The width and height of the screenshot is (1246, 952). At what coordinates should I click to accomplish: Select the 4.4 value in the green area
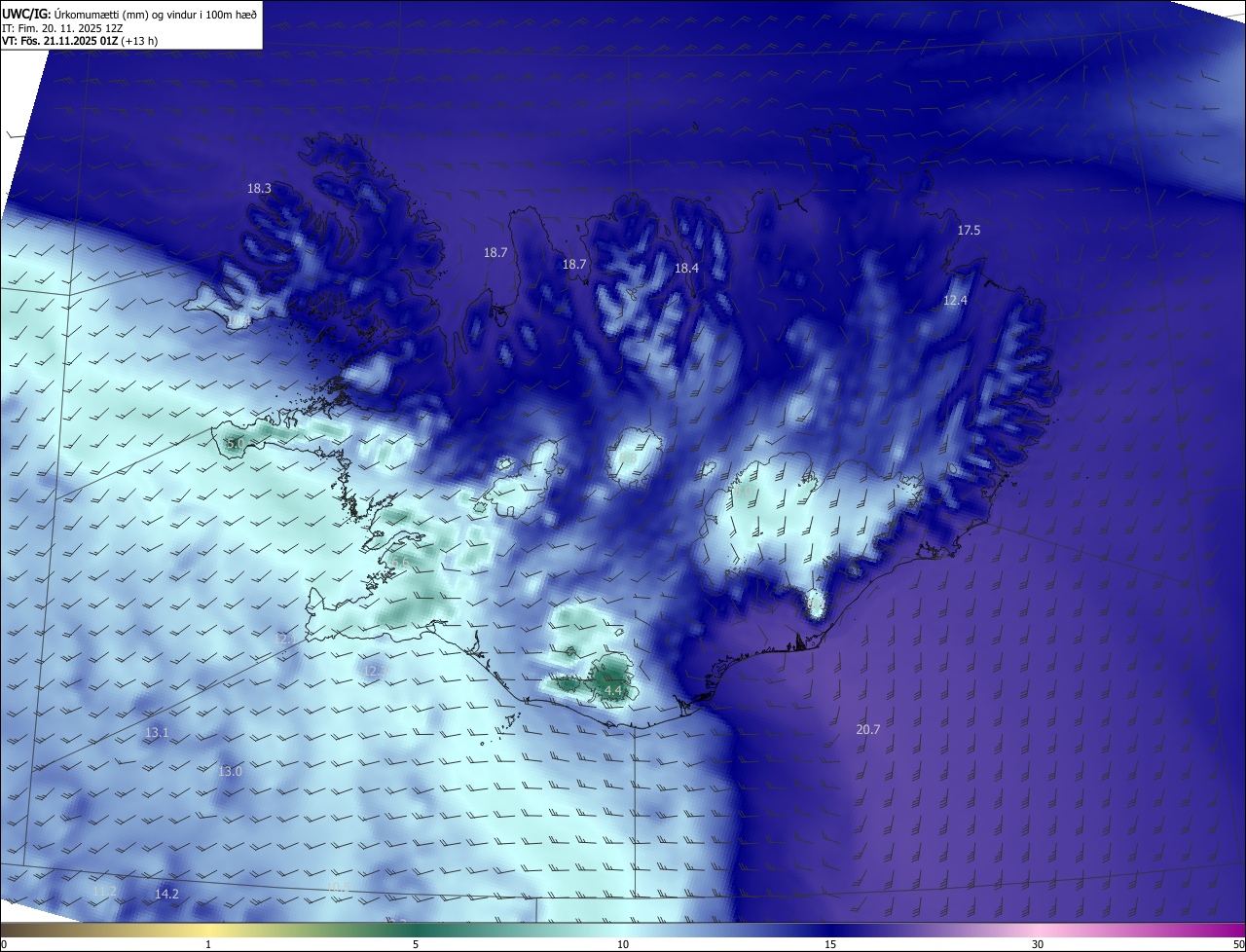coord(613,690)
